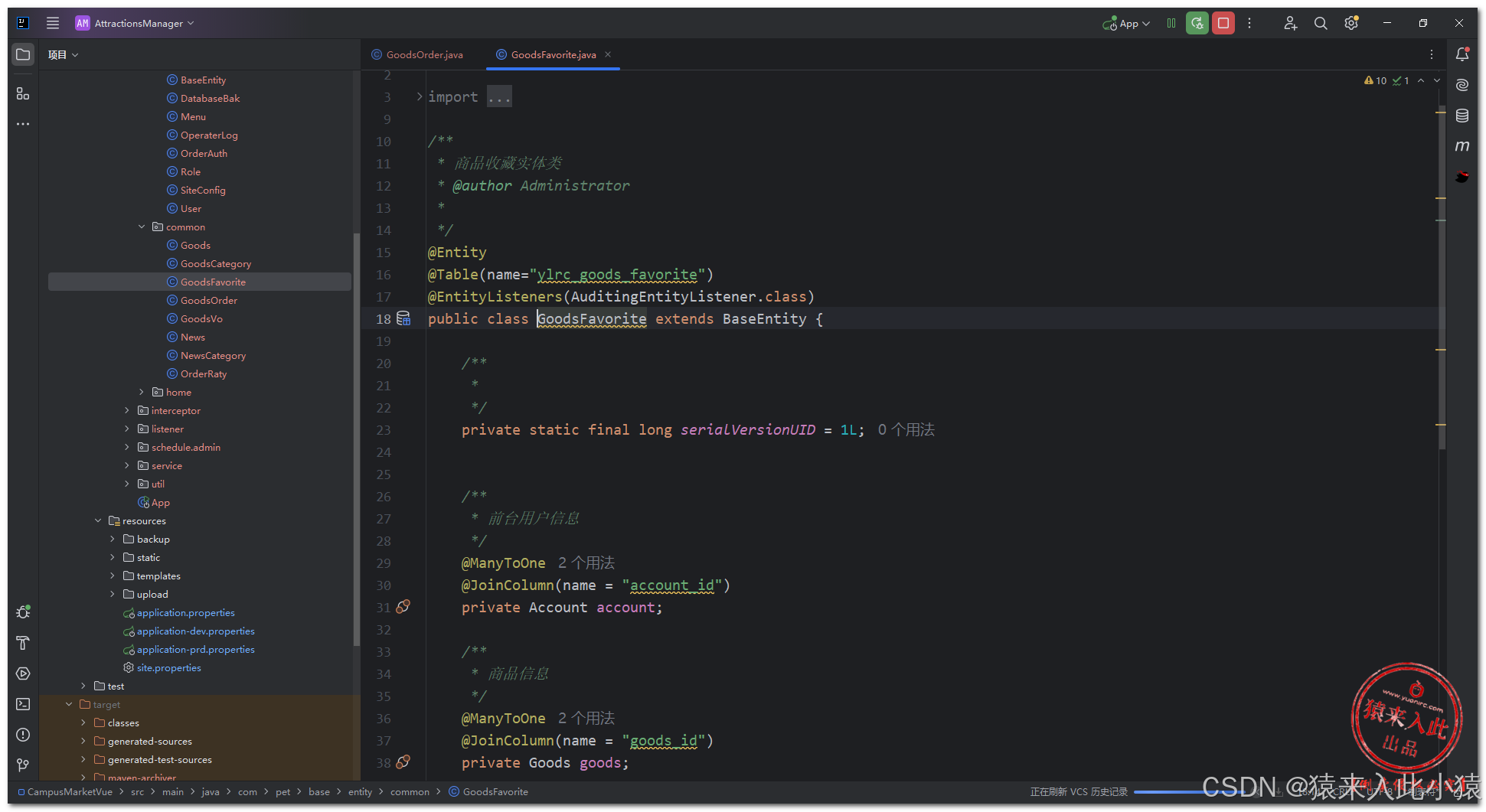Open the AttractionsManager project dropdown

[136, 23]
